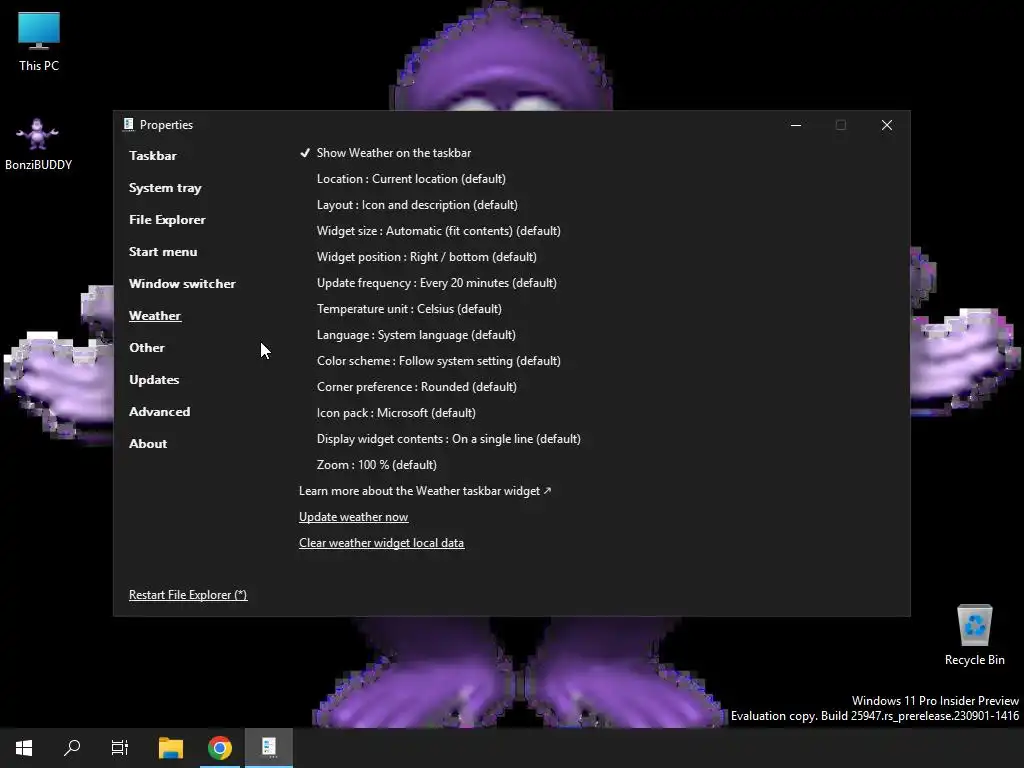1024x768 pixels.
Task: Open Update frequency: Every 20 minutes option
Action: tap(437, 283)
